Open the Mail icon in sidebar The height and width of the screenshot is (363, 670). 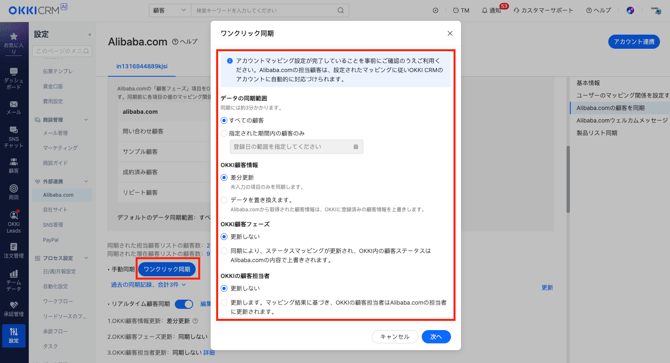pos(14,104)
